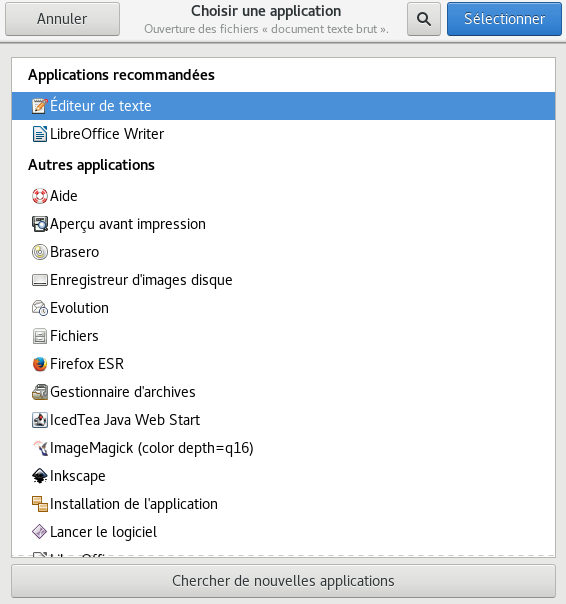566x604 pixels.
Task: Choose the IcedTea Java Web Start icon
Action: coord(40,420)
